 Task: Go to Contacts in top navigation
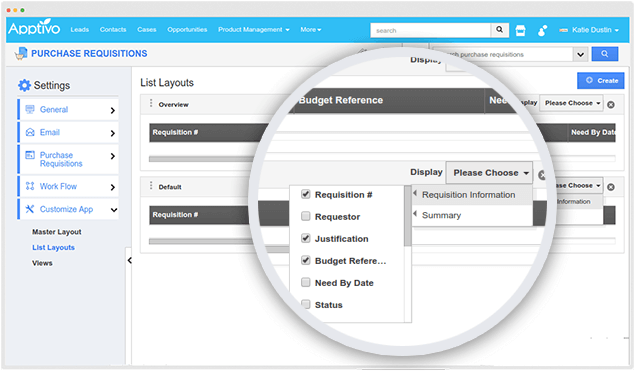coord(113,30)
